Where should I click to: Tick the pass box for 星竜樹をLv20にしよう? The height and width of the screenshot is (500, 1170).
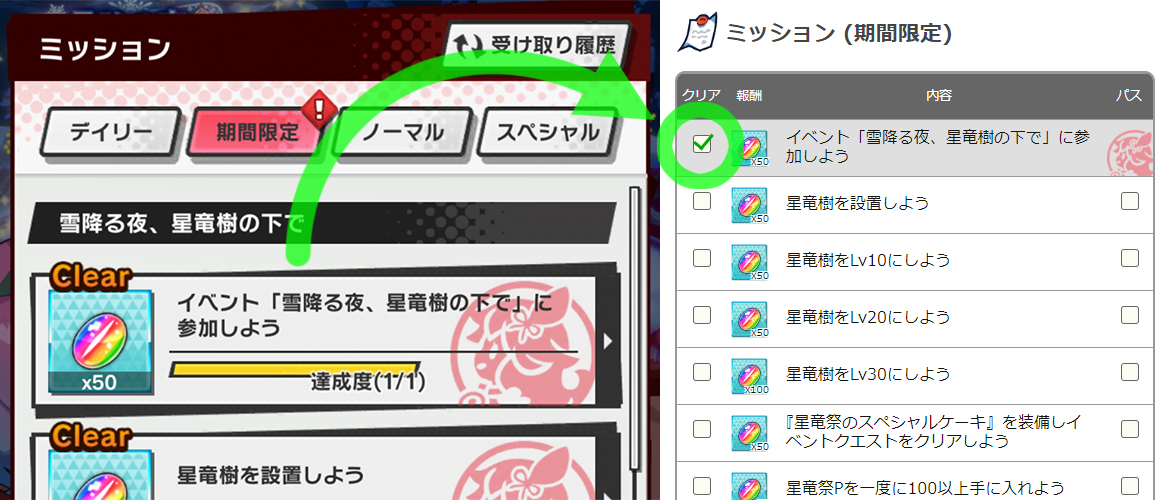coord(1130,315)
